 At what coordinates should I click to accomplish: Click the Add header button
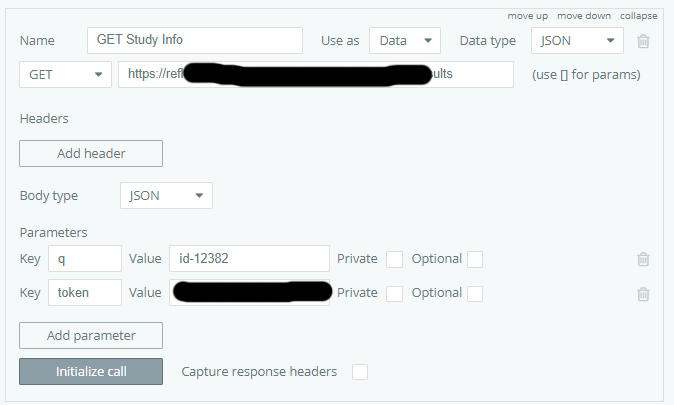coord(91,153)
